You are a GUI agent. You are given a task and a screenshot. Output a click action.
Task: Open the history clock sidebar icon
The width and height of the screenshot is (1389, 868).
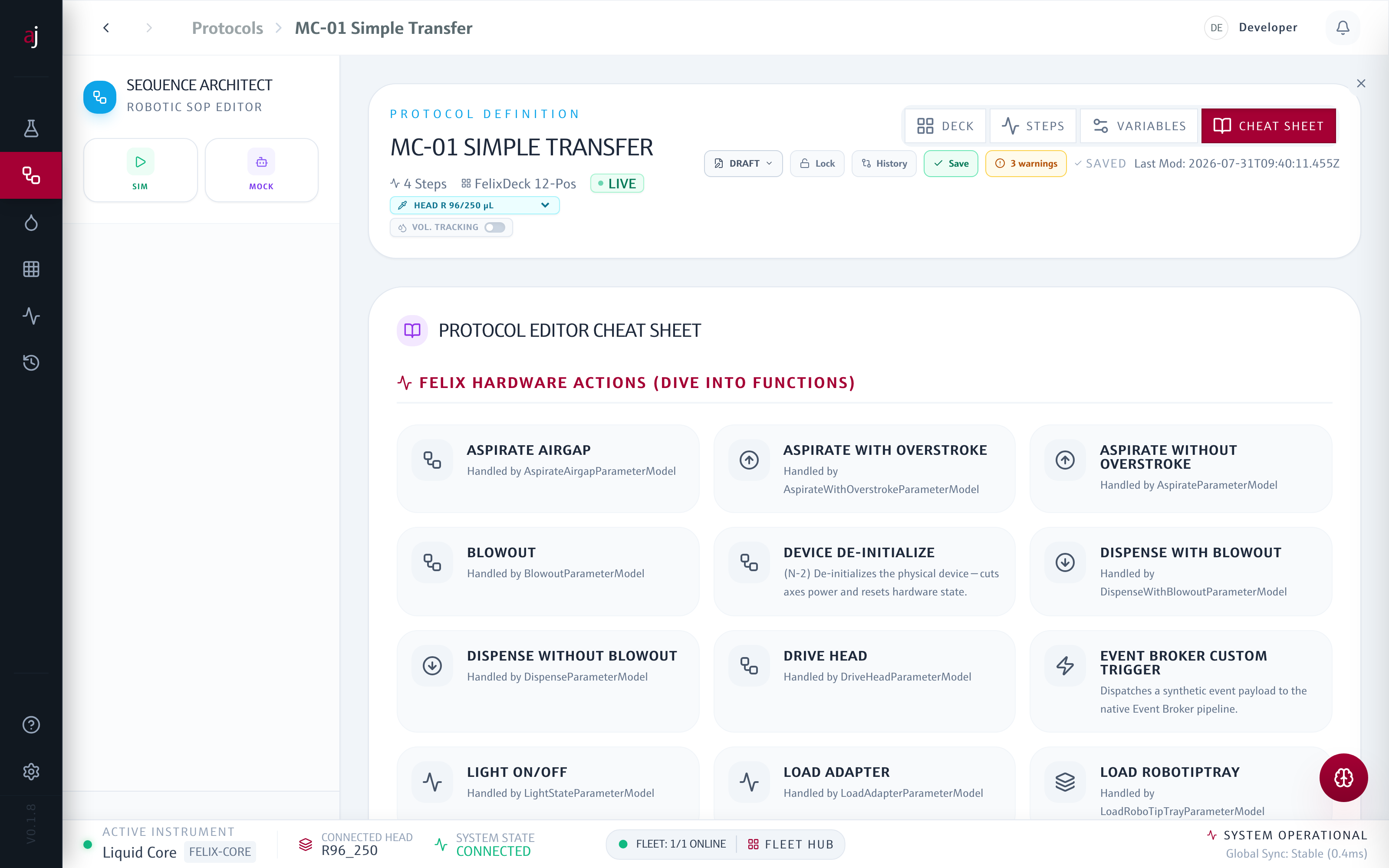pyautogui.click(x=31, y=362)
